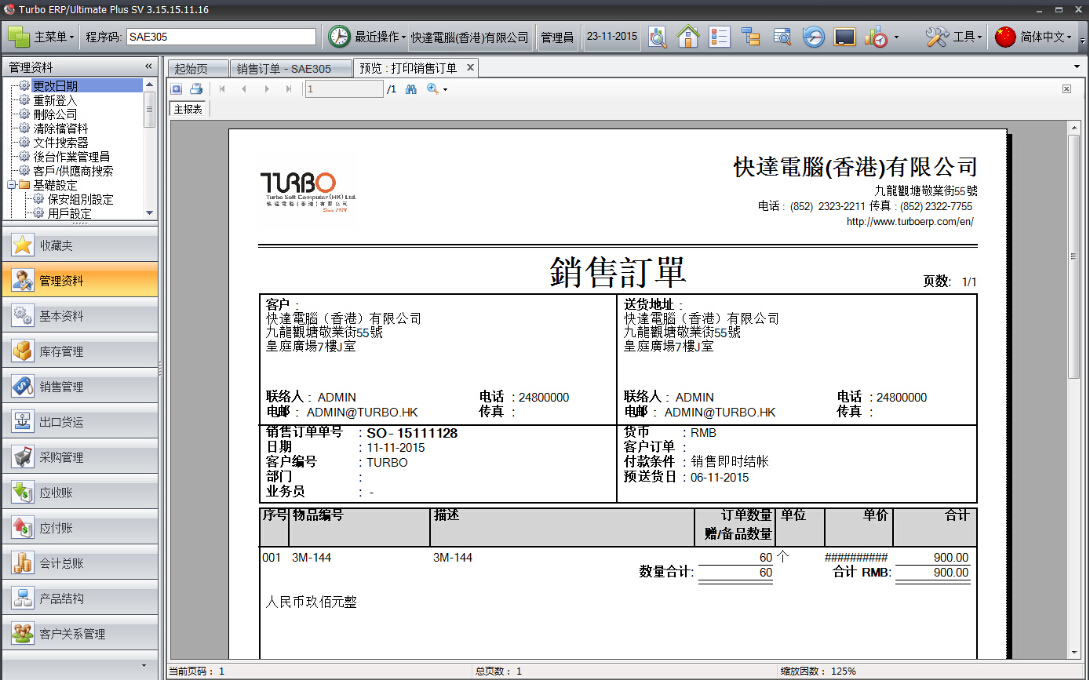Click the 管理員 user button in toolbar
This screenshot has width=1089, height=680.
(557, 38)
